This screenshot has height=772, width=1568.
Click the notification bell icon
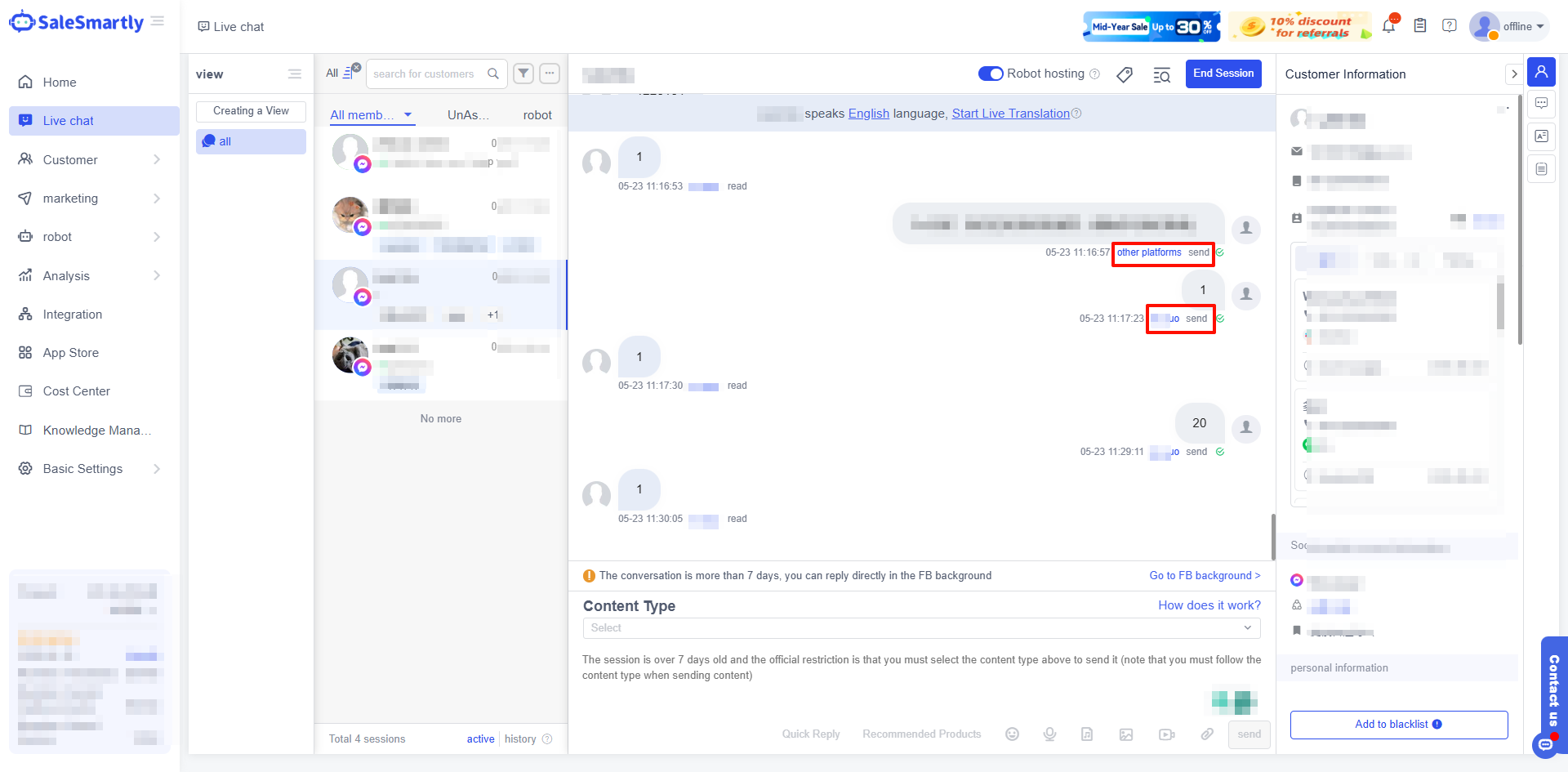1388,26
